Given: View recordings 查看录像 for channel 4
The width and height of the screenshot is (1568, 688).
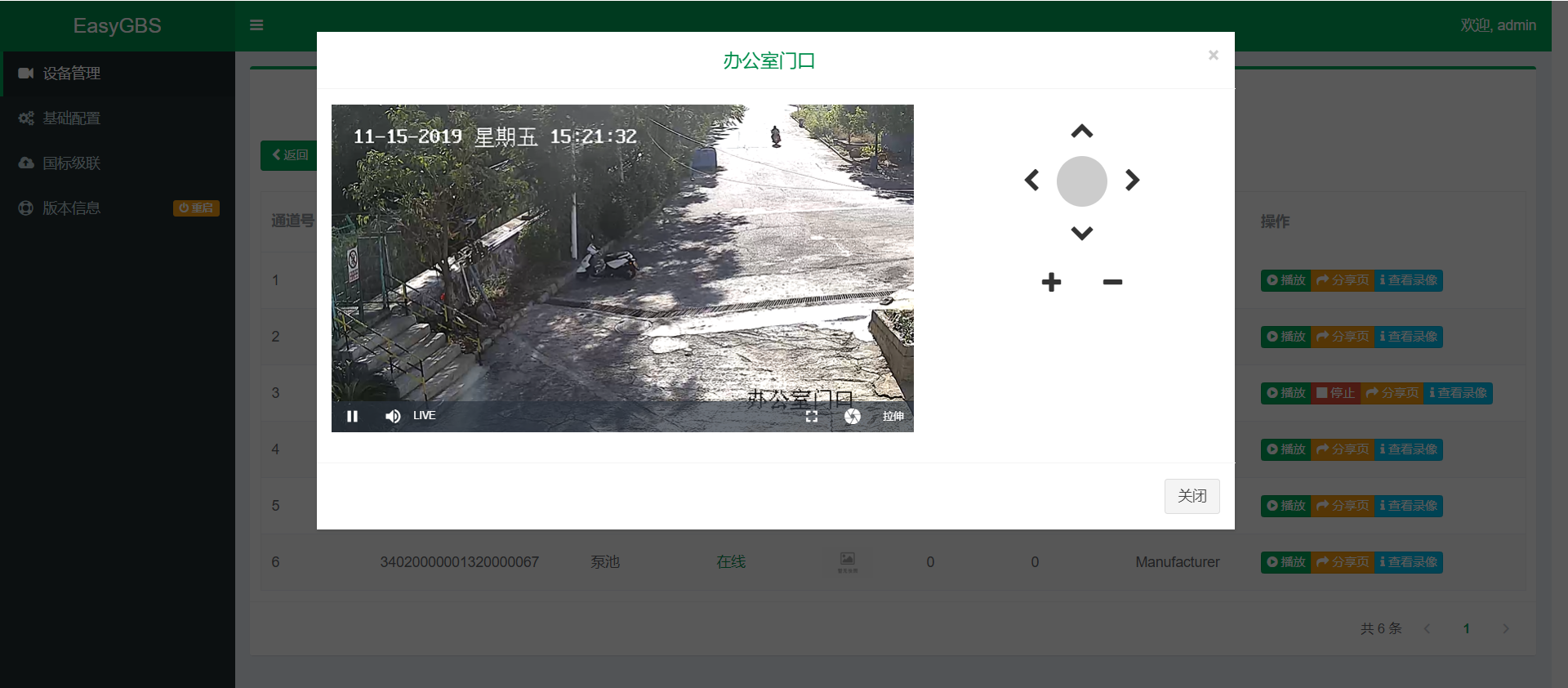Looking at the screenshot, I should click(1409, 449).
